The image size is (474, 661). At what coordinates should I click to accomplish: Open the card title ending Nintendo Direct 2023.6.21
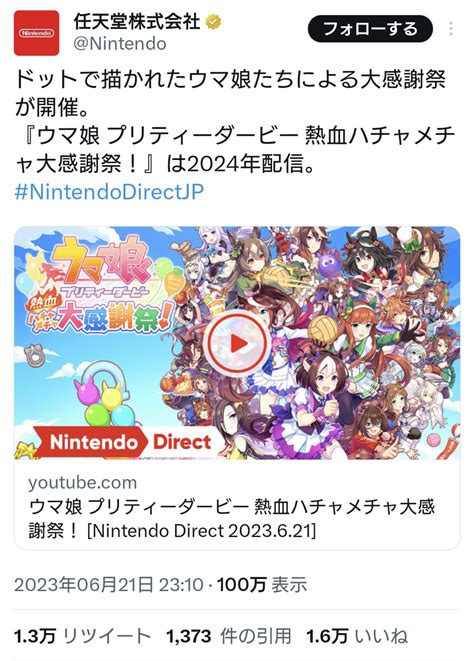click(232, 519)
